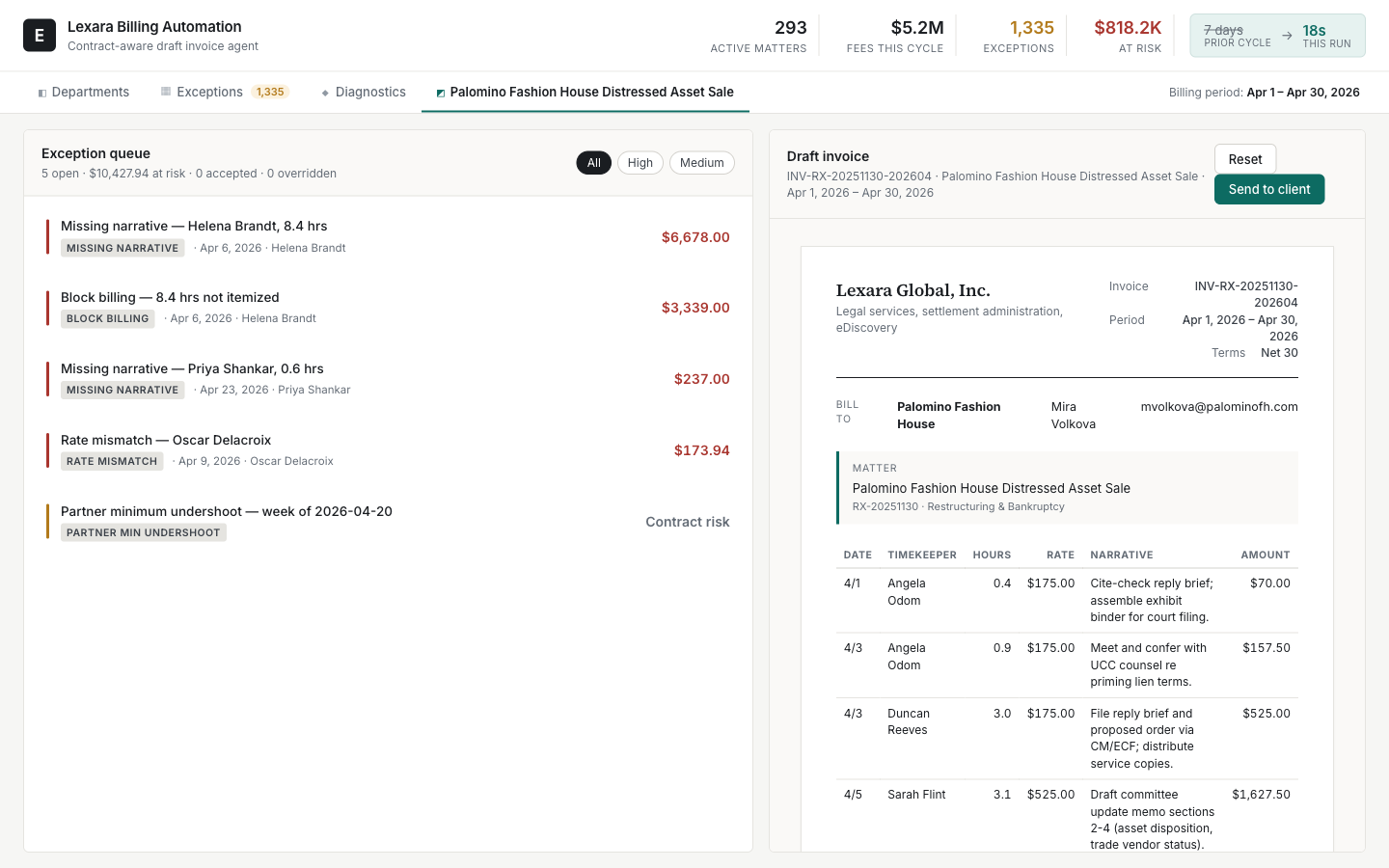Click the Exceptions tab list icon
The image size is (1389, 868).
166,92
